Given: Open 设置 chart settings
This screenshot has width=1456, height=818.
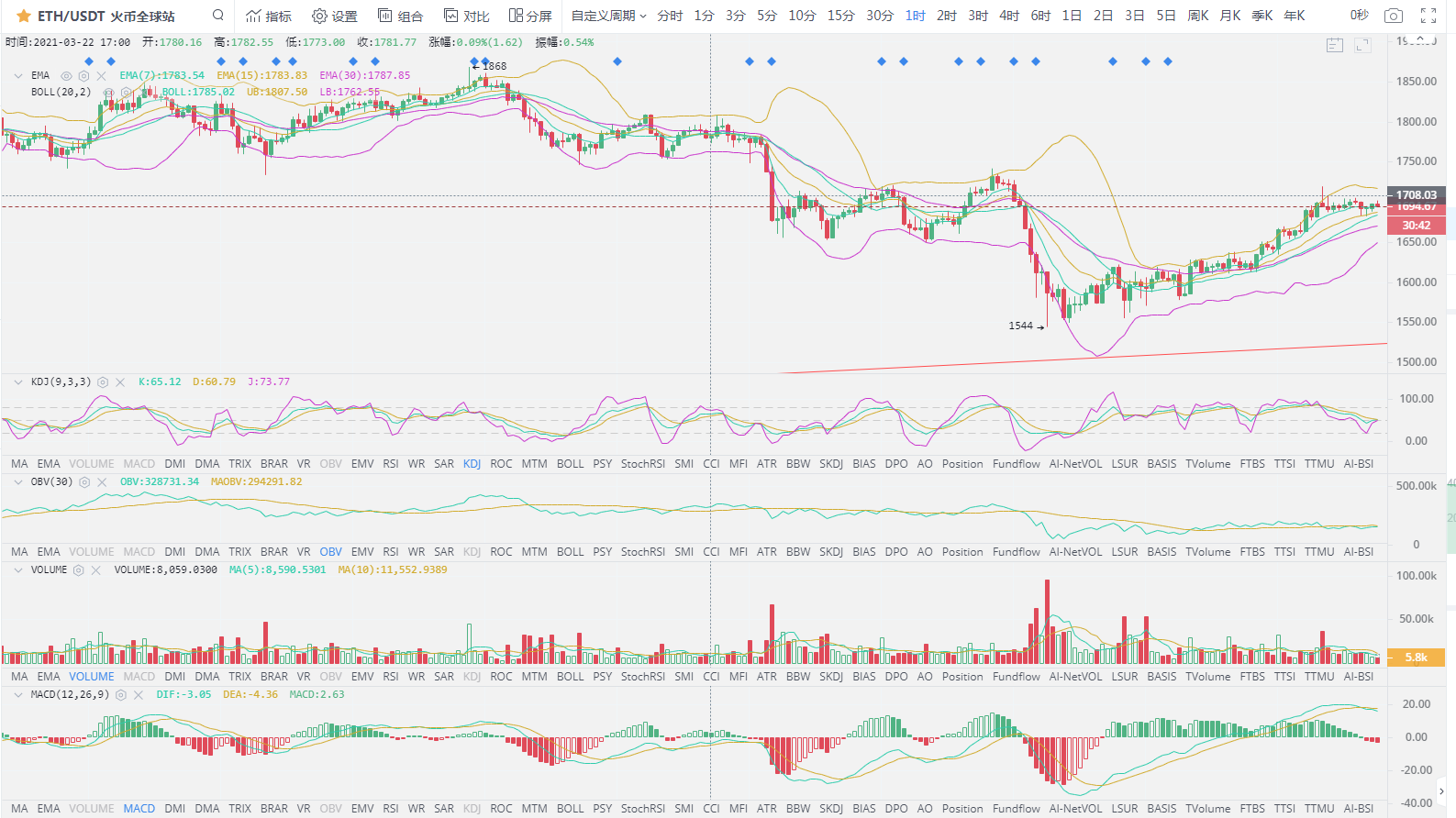Looking at the screenshot, I should click(x=335, y=16).
